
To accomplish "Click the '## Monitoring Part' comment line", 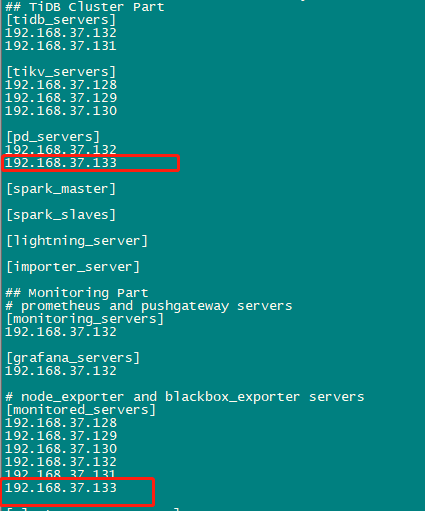I will coord(77,293).
